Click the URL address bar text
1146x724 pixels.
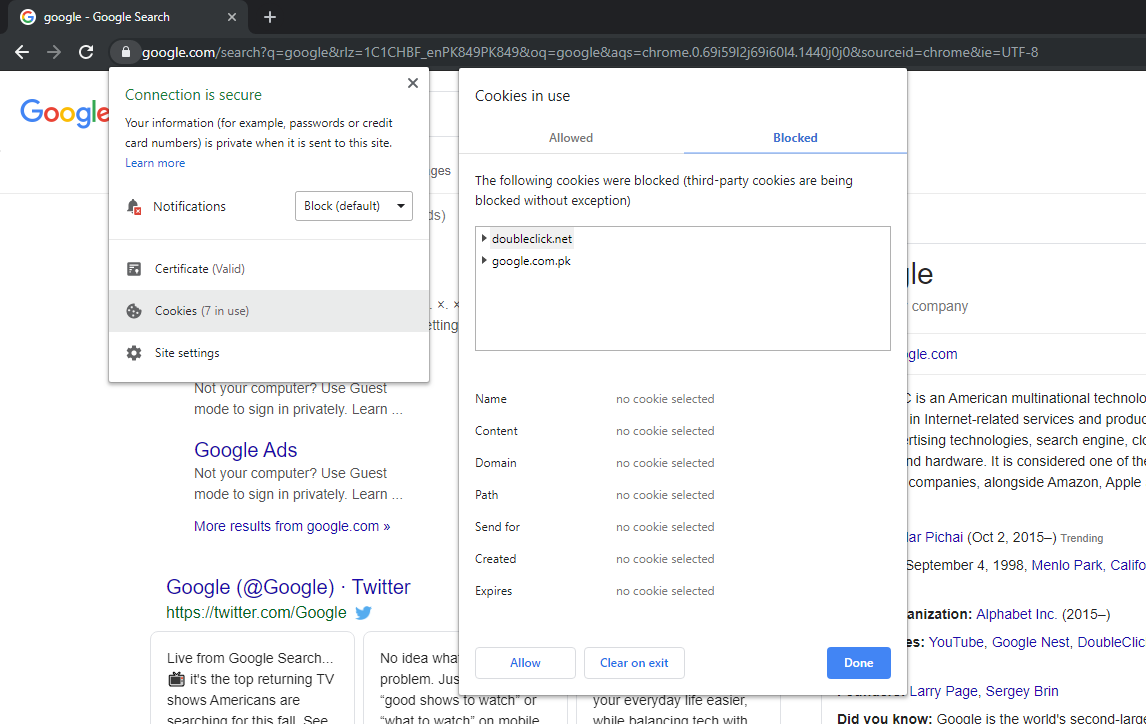590,52
